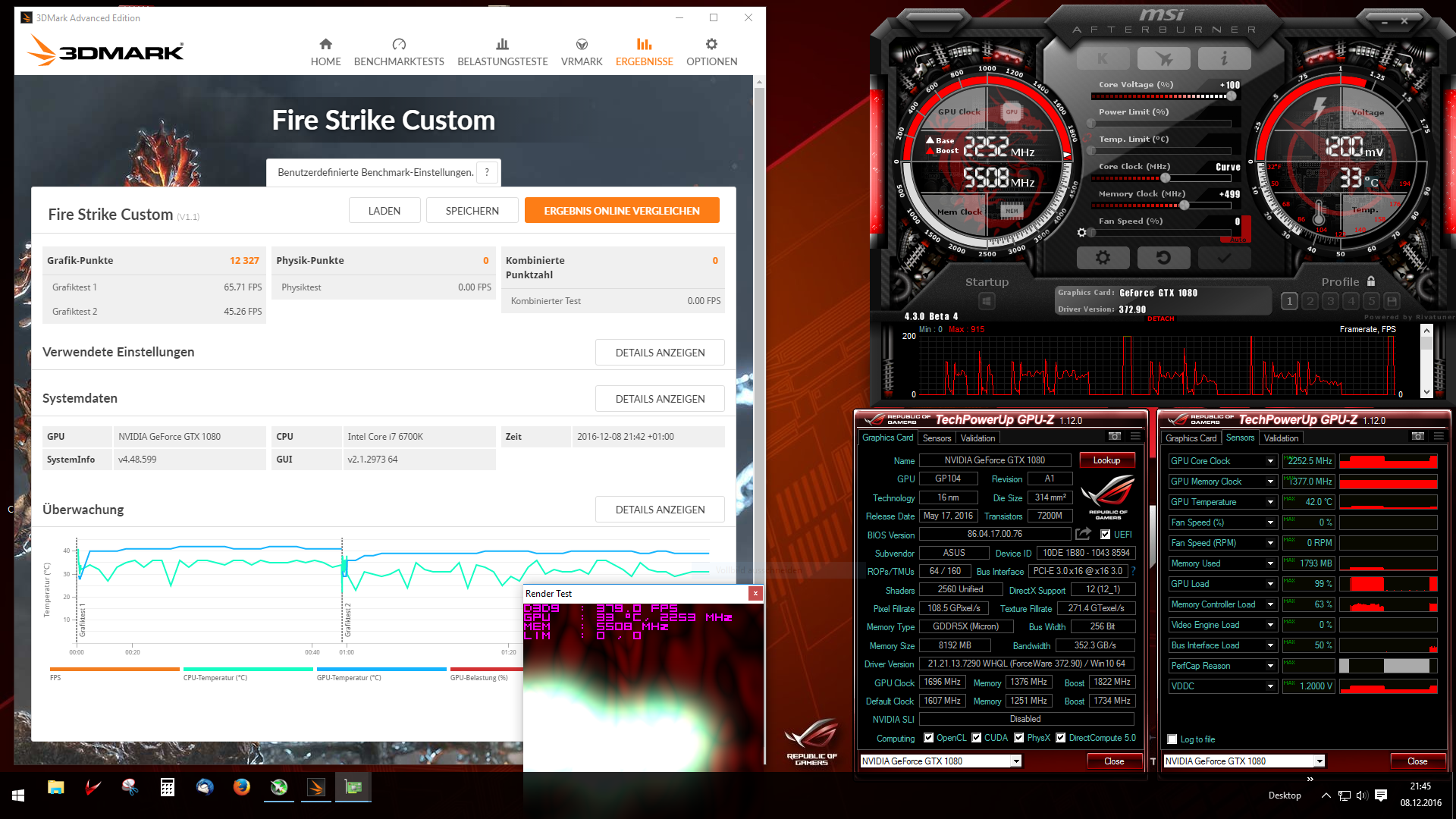
Task: Show details for Verwendete Einstellungen
Action: 660,353
